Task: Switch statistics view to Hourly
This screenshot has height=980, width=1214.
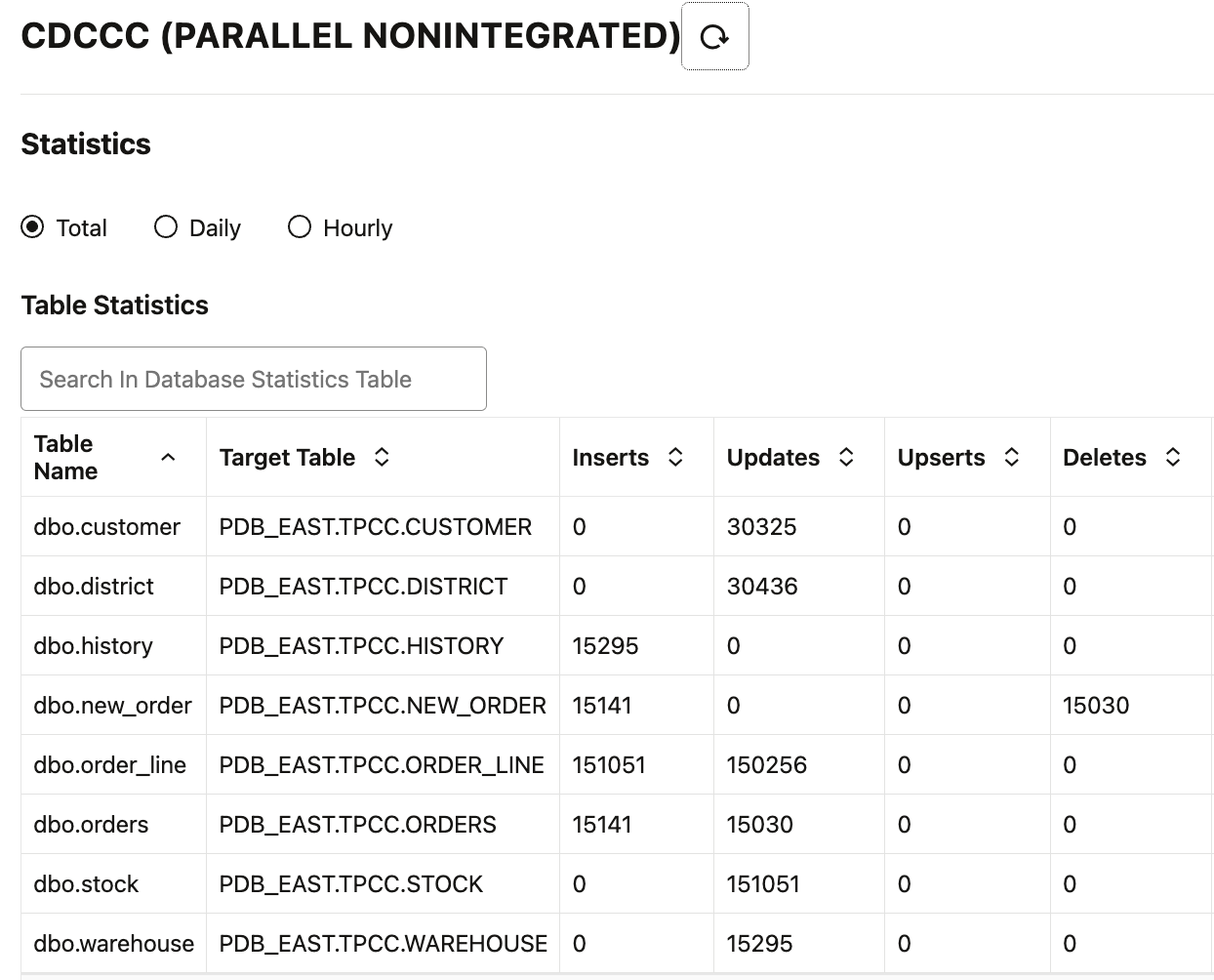Action: click(x=299, y=226)
